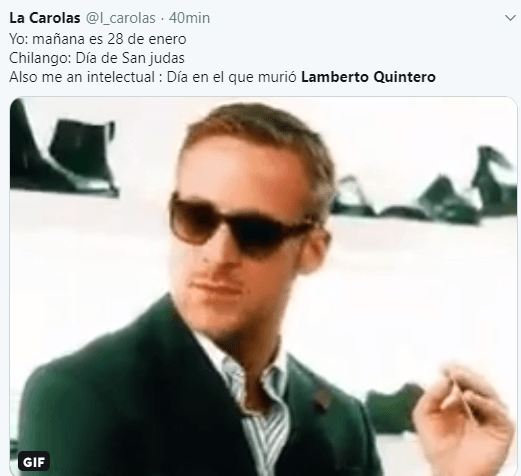The width and height of the screenshot is (521, 476).
Task: Open the @l_carolas handle link
Action: tap(121, 18)
